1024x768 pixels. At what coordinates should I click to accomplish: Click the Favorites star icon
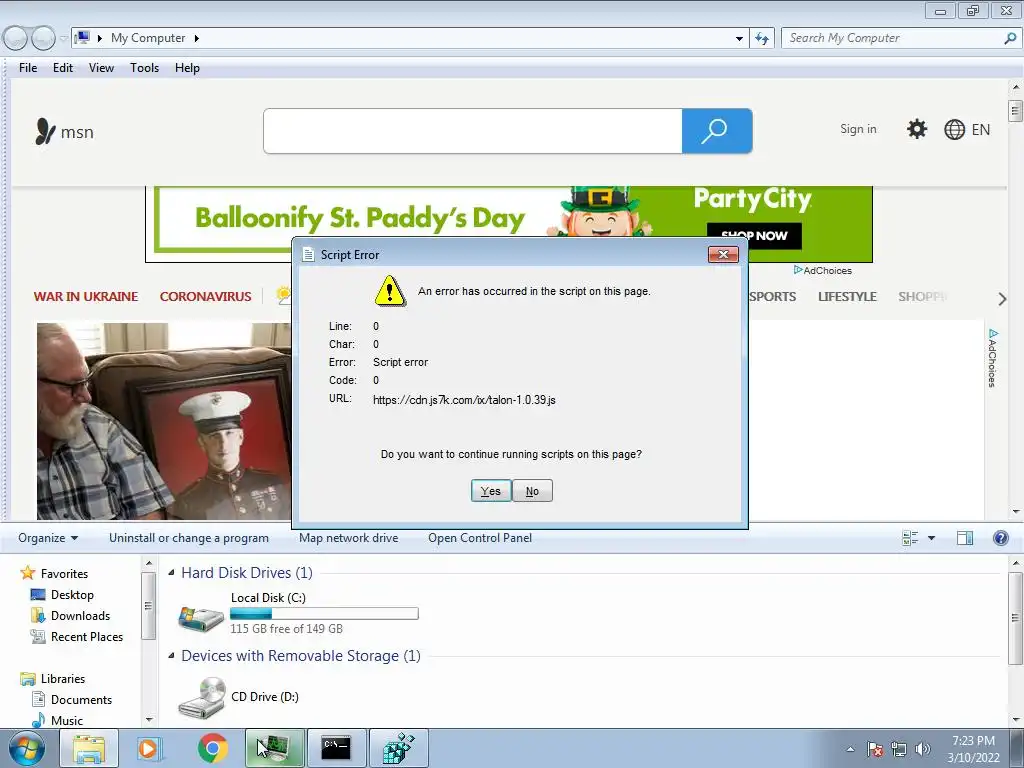27,573
